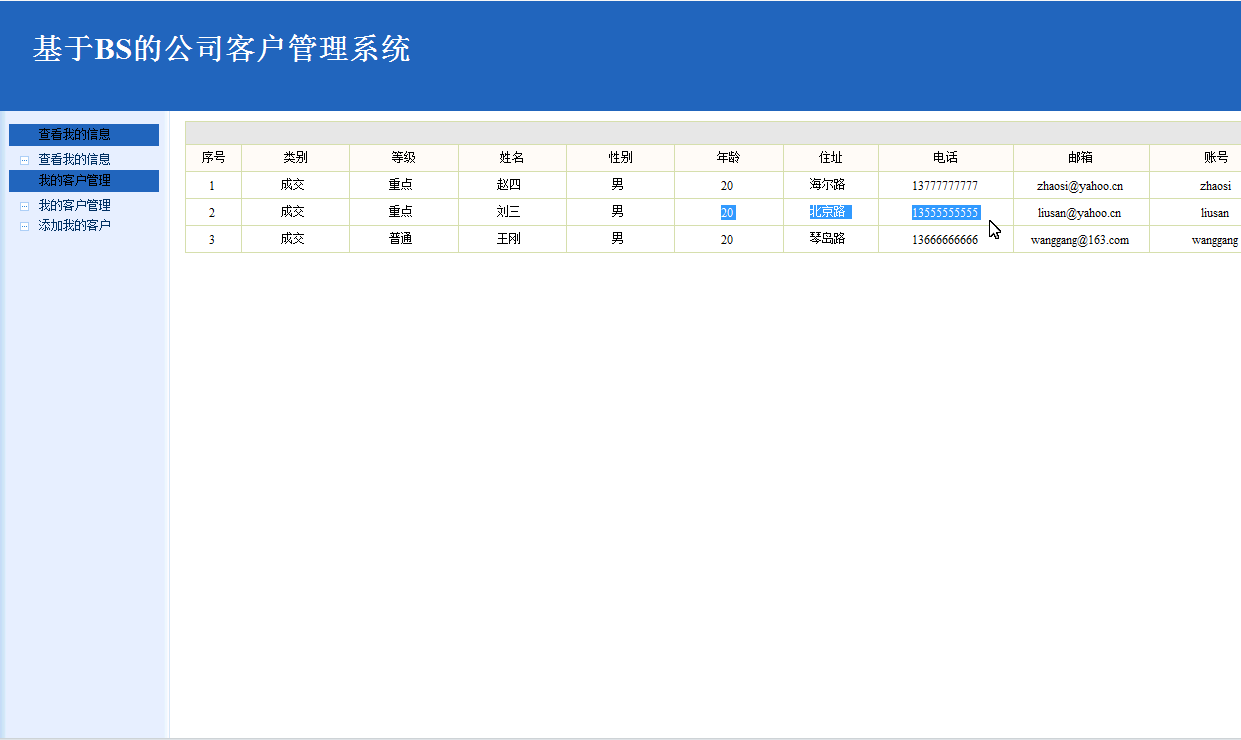Click the 查看我的信息 blue section header
1241x740 pixels.
84,134
